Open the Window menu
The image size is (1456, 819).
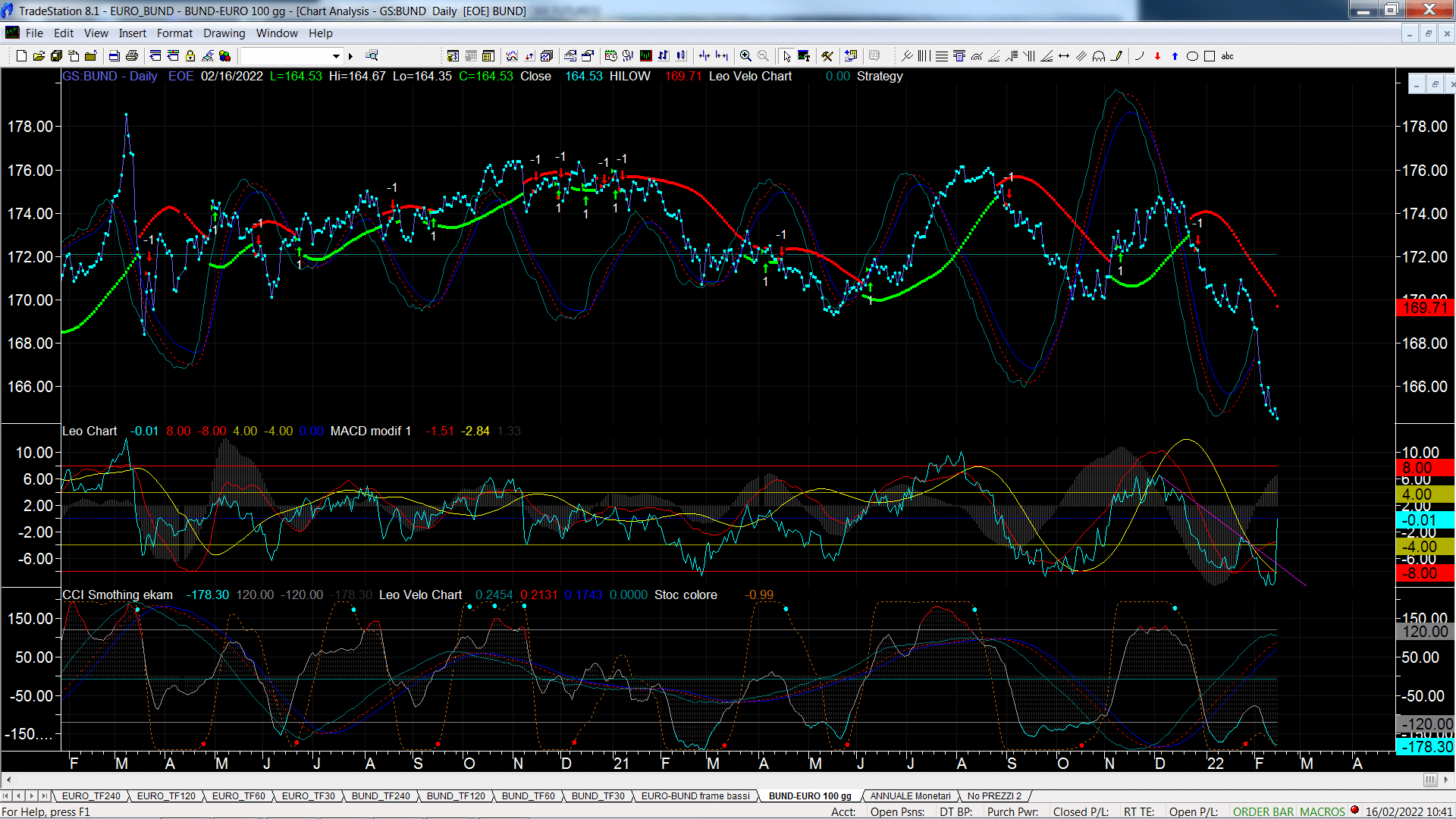277,33
